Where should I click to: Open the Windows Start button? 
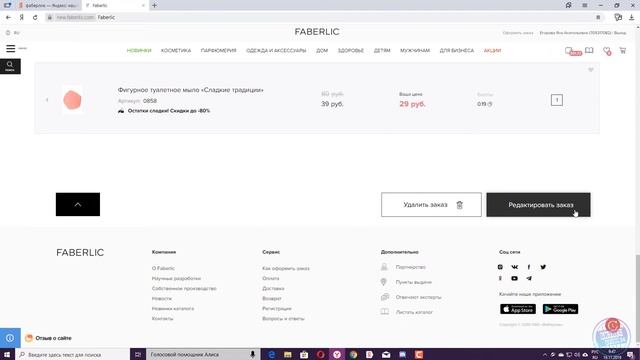[x=7, y=354]
